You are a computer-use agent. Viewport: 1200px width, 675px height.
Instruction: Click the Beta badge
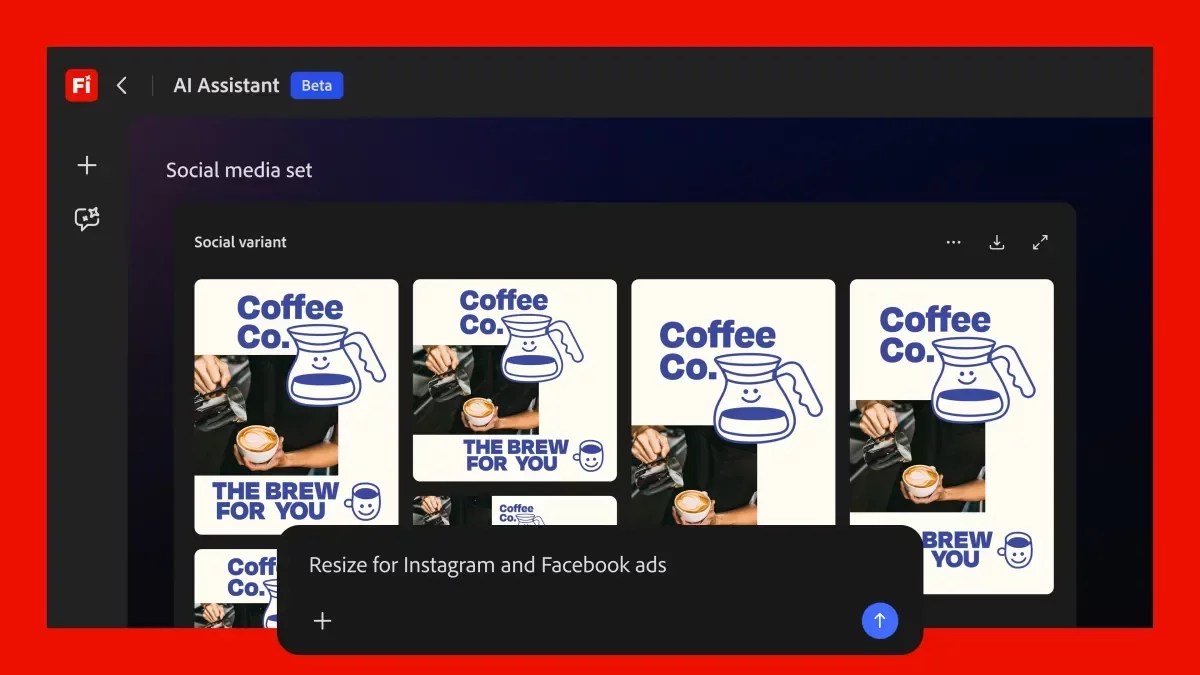click(316, 85)
